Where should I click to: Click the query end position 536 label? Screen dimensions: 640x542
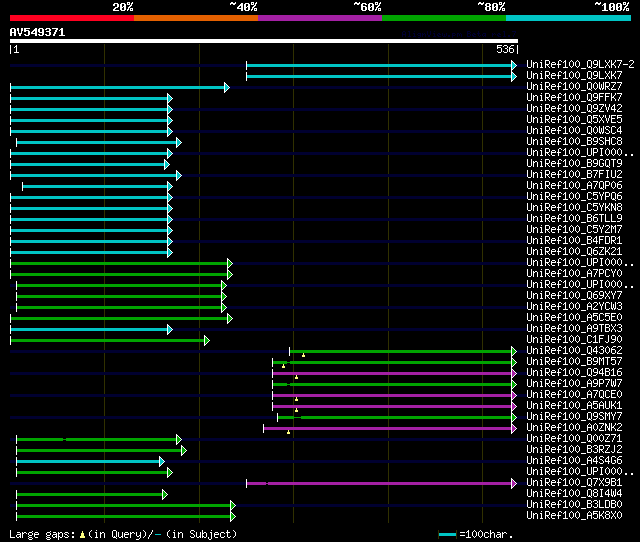coord(505,49)
